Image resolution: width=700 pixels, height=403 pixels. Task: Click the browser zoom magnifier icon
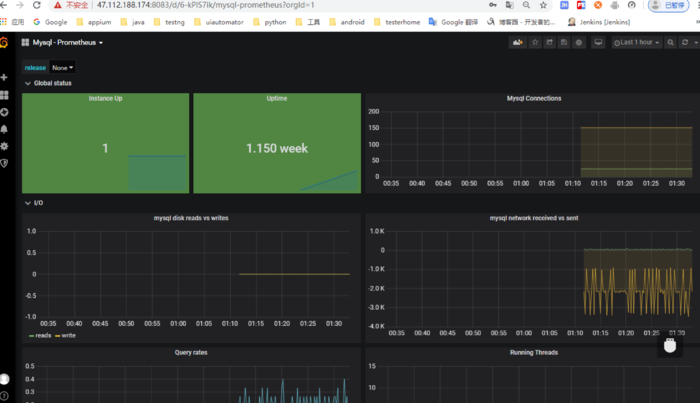[526, 5]
